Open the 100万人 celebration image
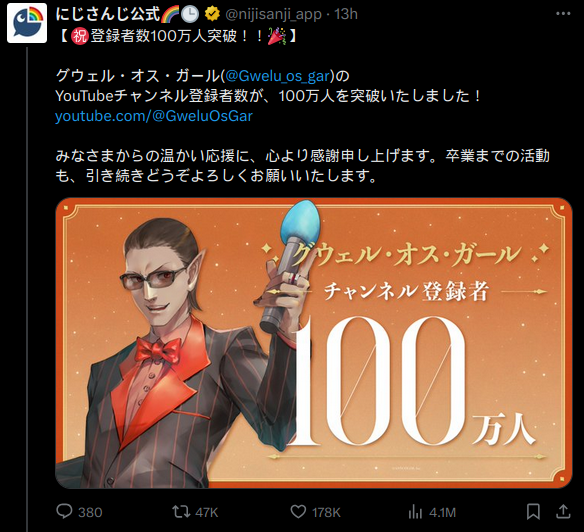The image size is (584, 532). coord(314,343)
